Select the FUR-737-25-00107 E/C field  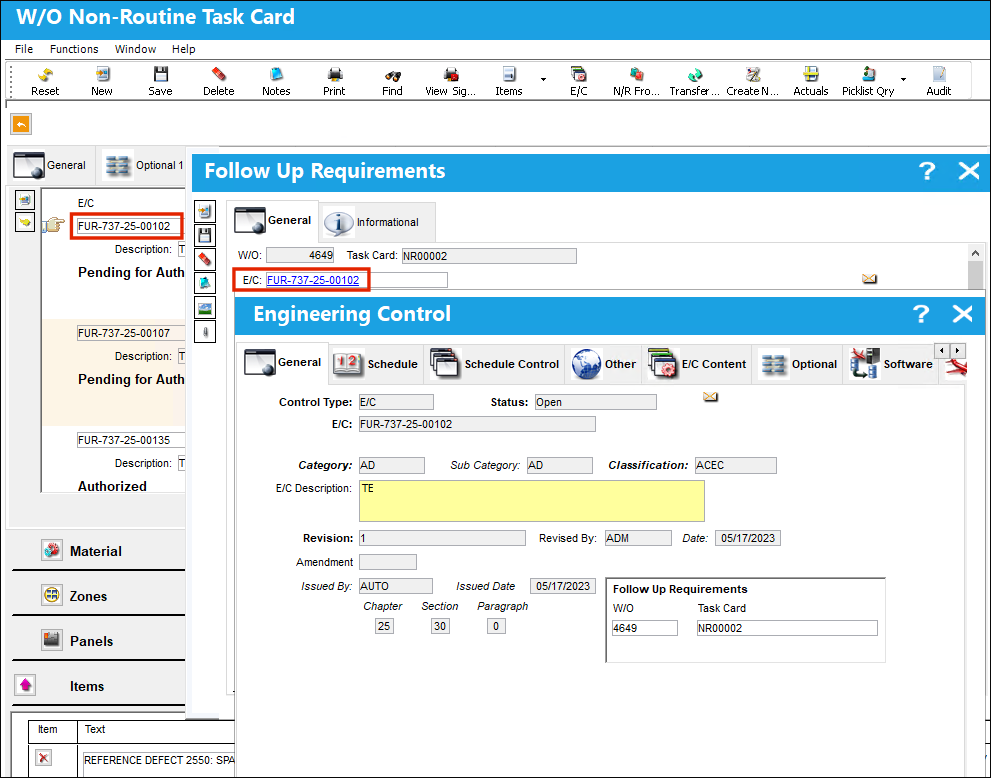[130, 333]
